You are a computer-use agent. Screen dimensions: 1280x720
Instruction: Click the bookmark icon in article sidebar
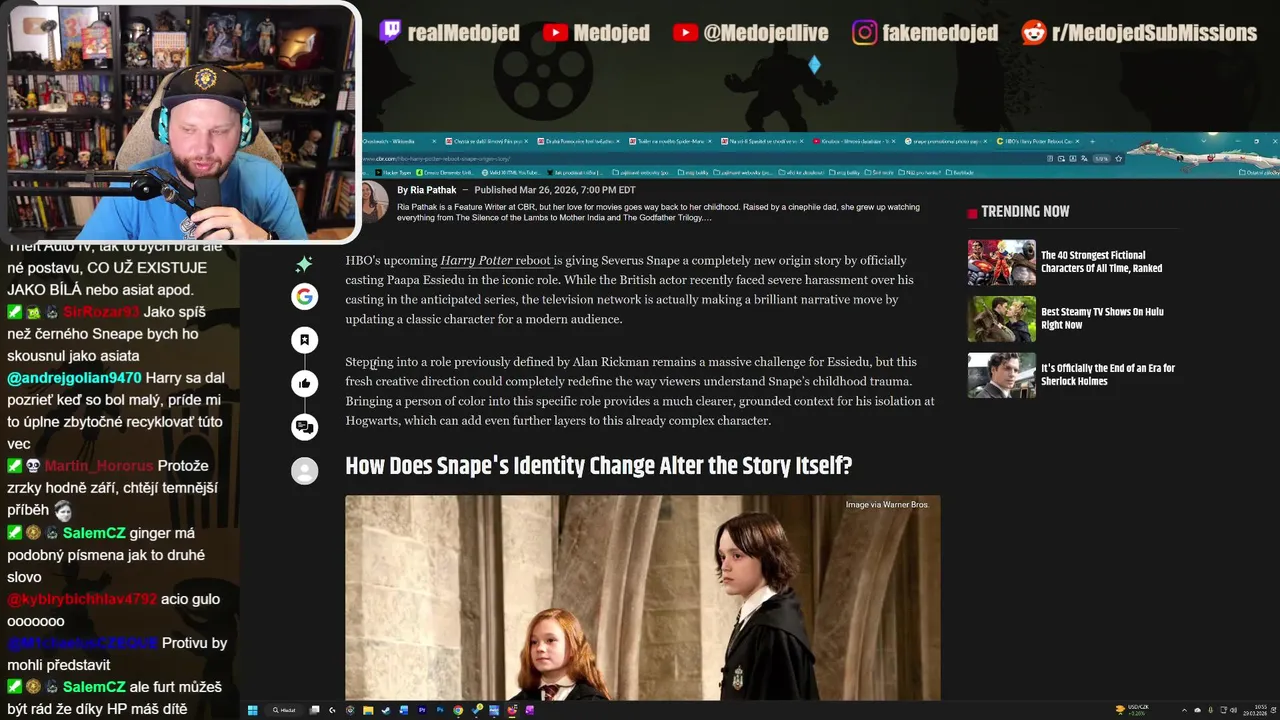point(305,340)
